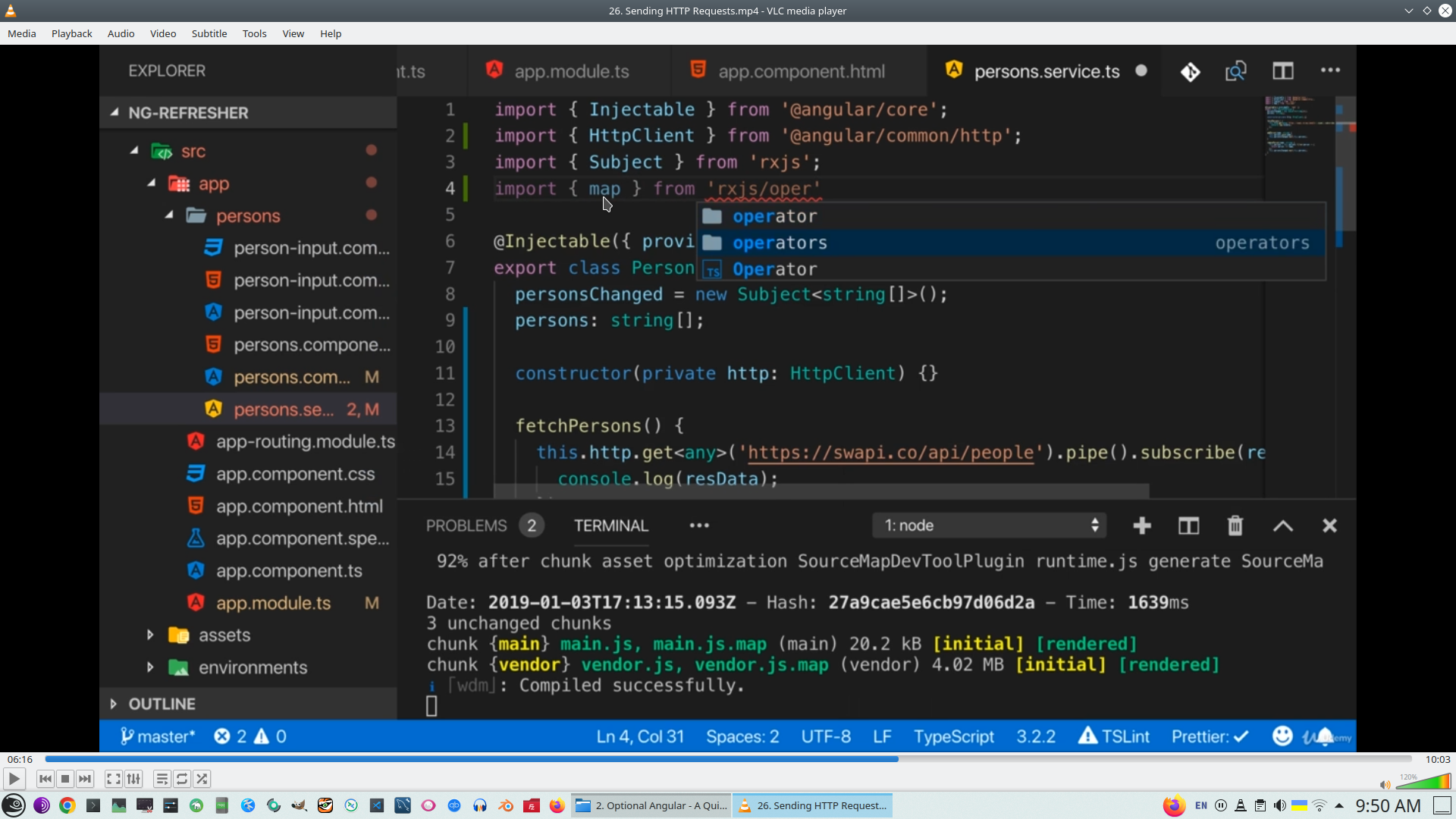Click the system clock showing 9:50 AM

(x=1388, y=805)
